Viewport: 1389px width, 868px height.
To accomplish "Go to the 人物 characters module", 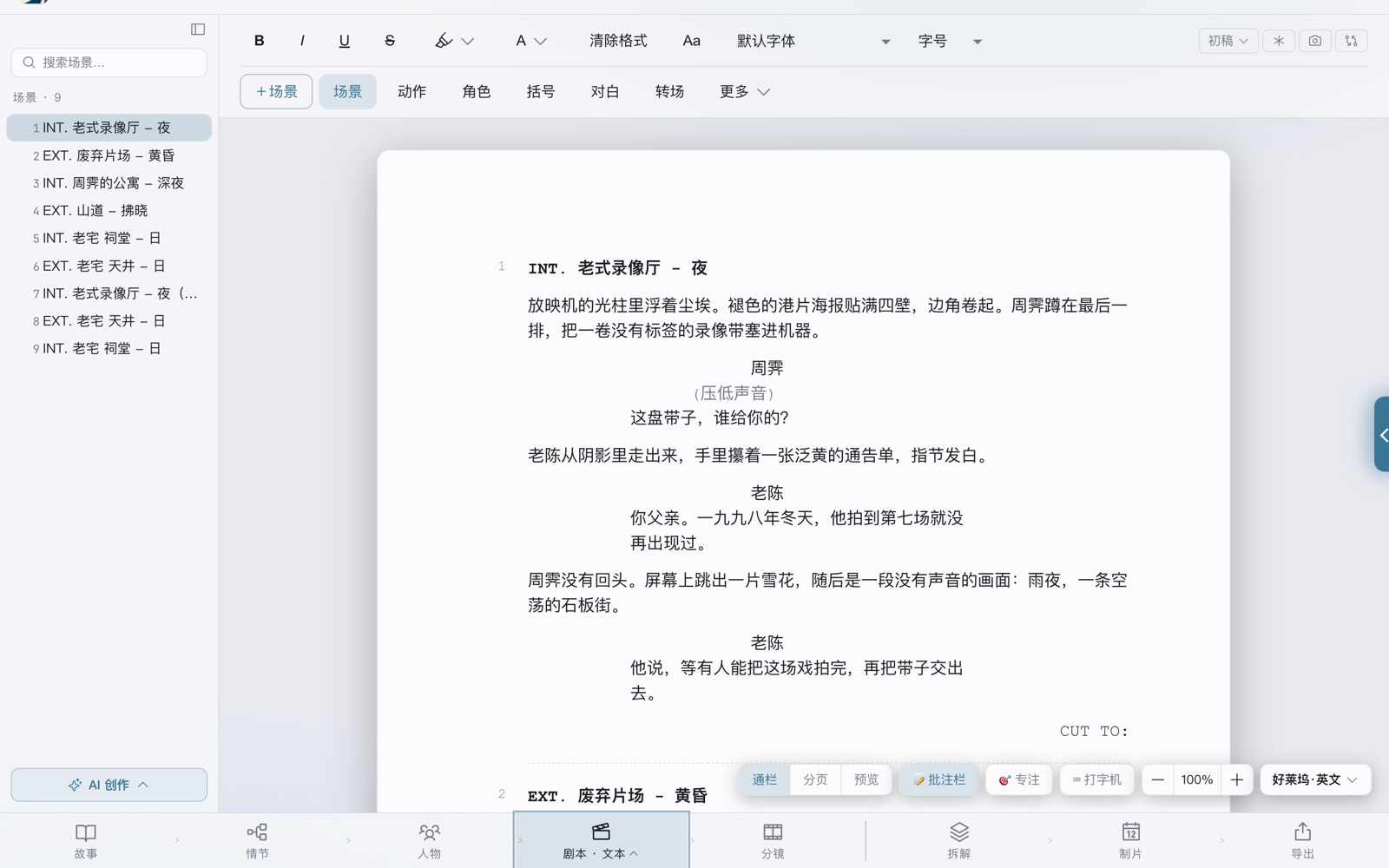I will pyautogui.click(x=429, y=841).
